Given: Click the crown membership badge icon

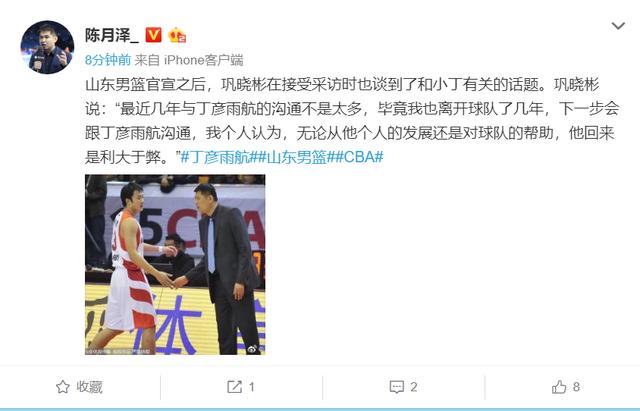Looking at the screenshot, I should click(x=177, y=36).
